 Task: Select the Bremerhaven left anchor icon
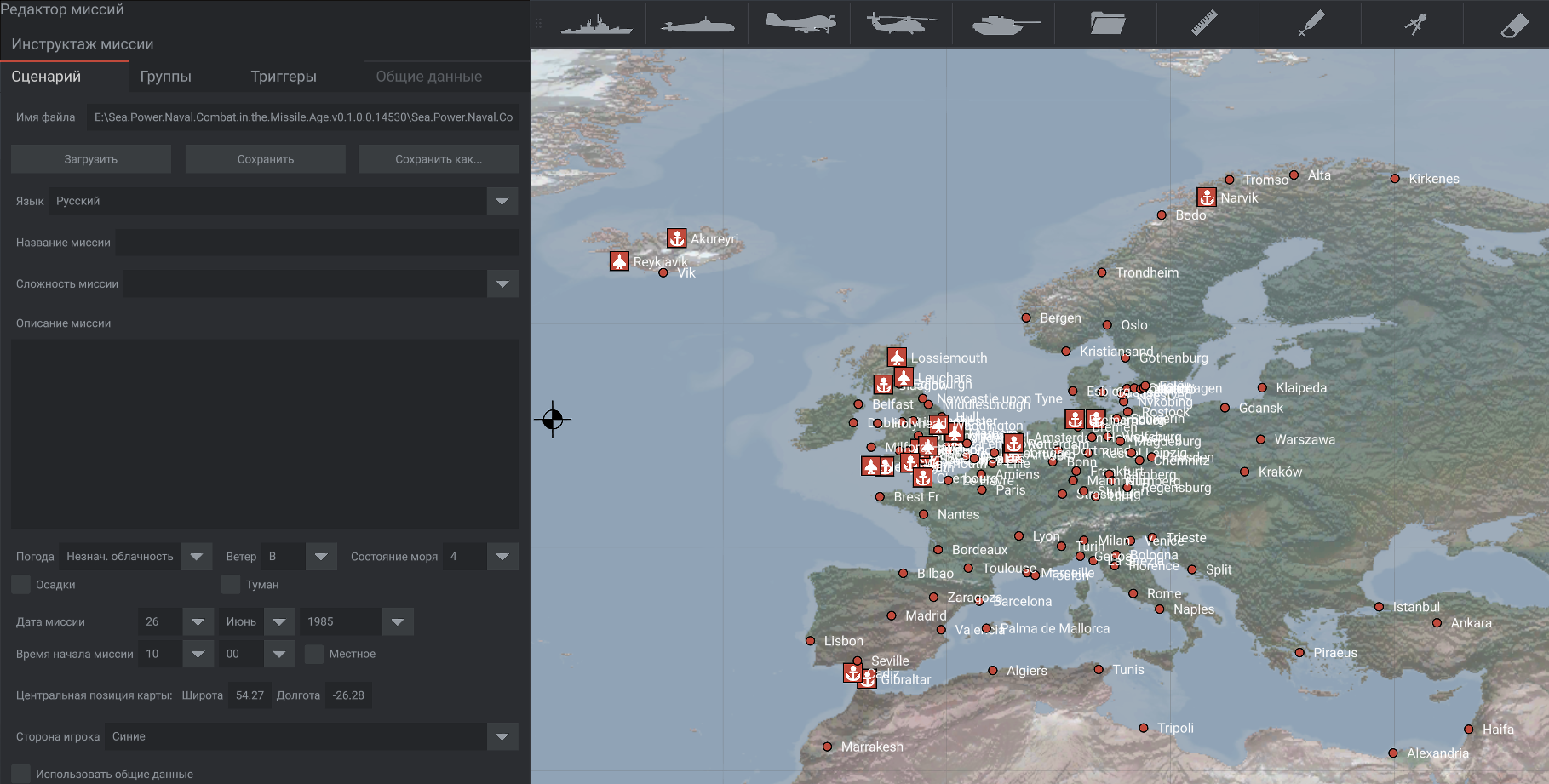[x=1075, y=419]
